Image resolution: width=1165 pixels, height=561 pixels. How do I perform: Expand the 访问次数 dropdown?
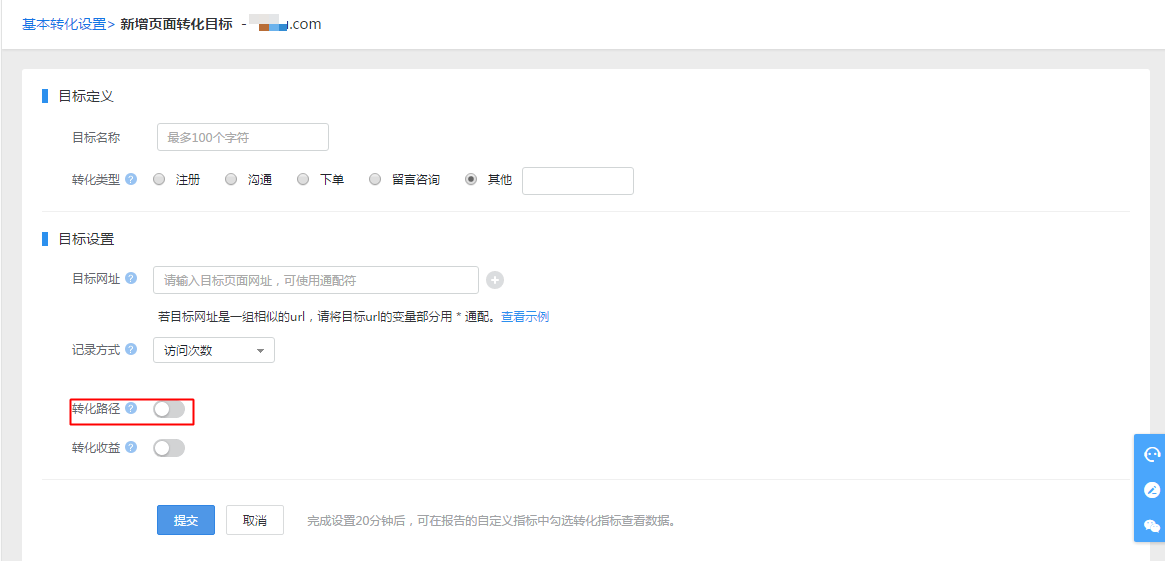(213, 351)
